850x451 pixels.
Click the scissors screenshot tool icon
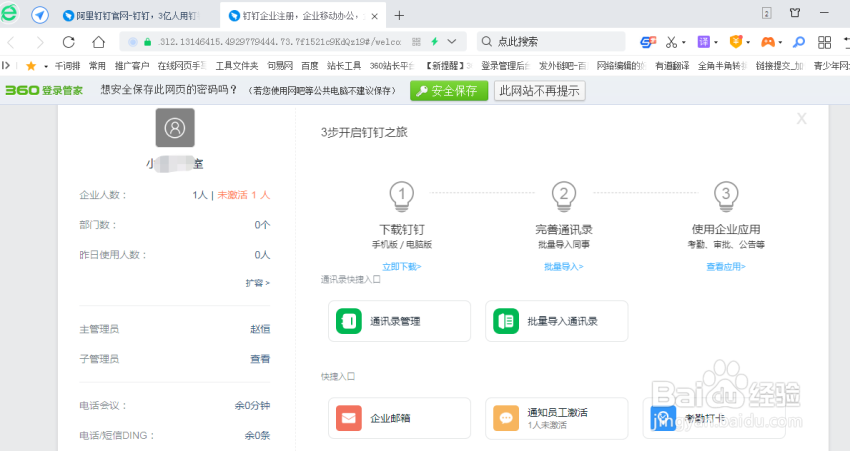(671, 42)
